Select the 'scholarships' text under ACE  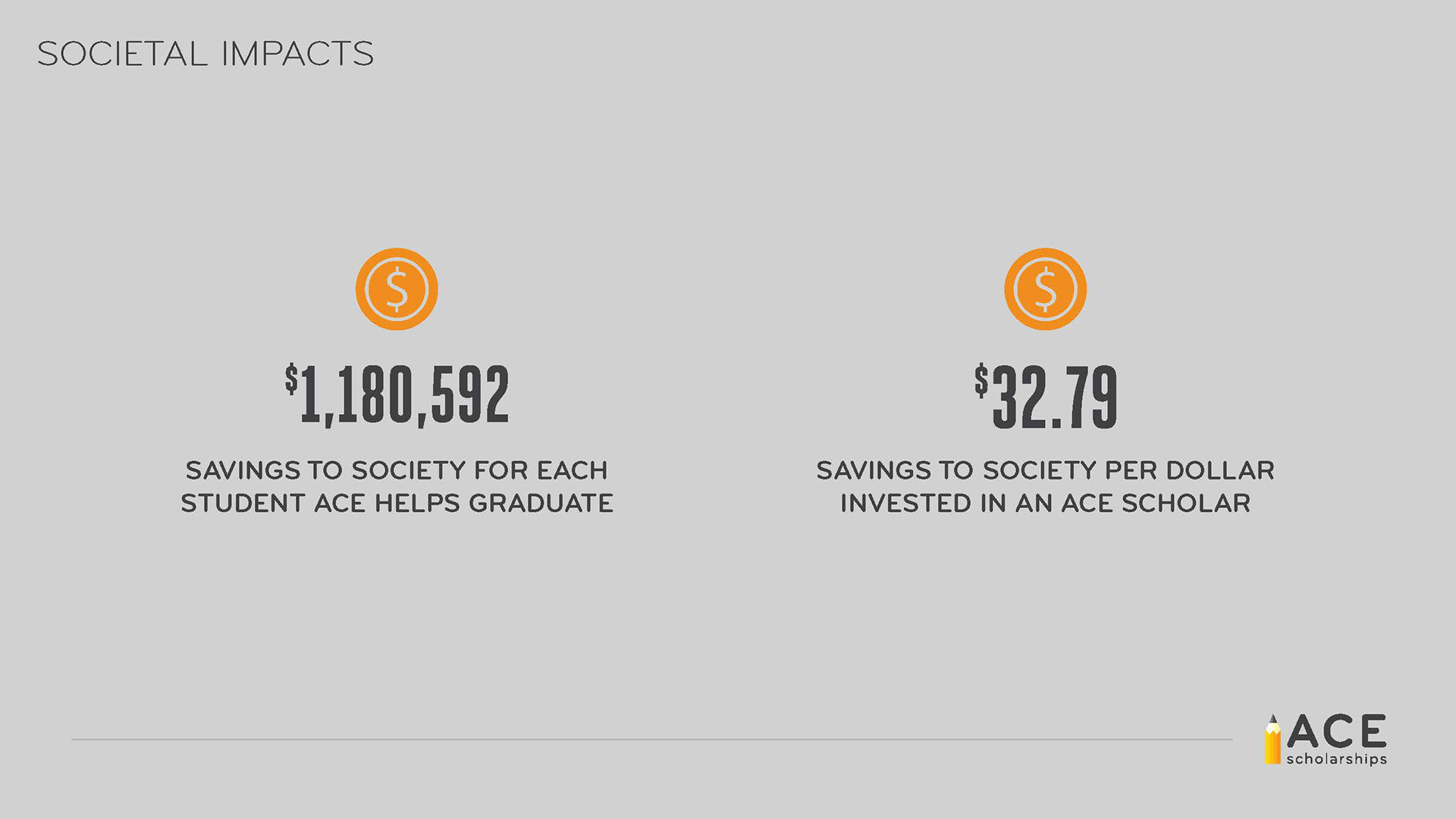(1336, 759)
